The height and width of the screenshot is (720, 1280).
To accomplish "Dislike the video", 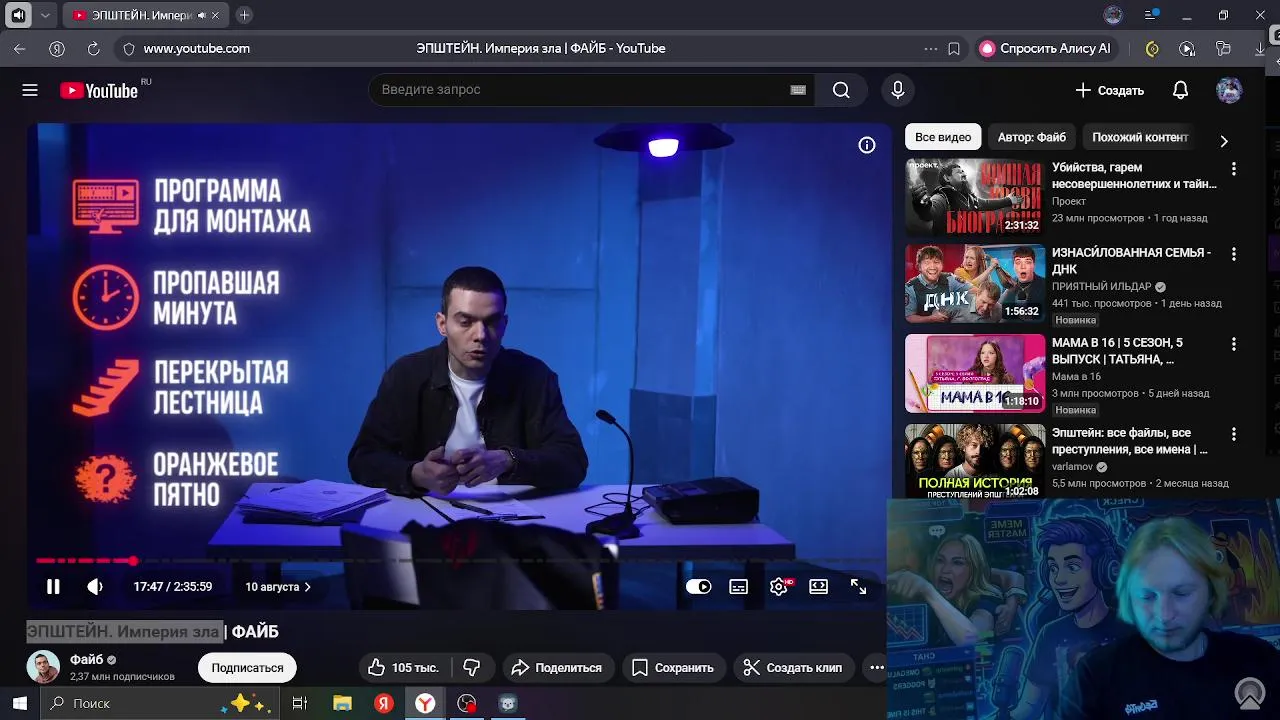I will 472,667.
